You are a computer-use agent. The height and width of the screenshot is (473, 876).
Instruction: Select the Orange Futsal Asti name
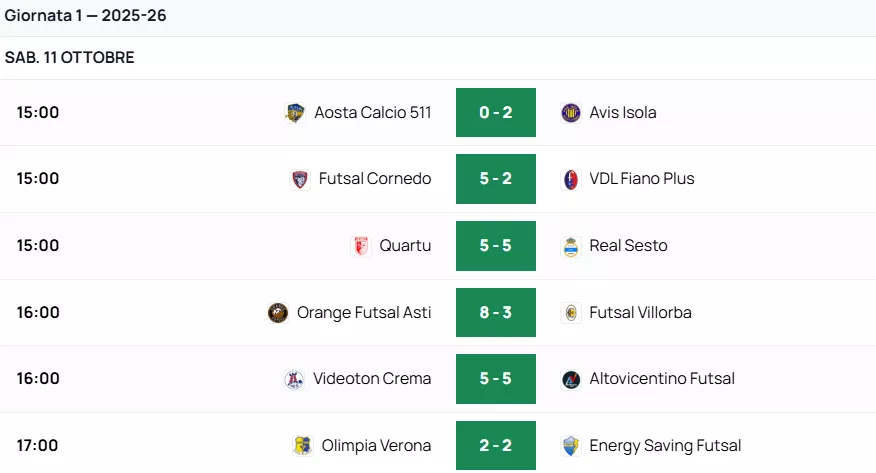tap(364, 313)
